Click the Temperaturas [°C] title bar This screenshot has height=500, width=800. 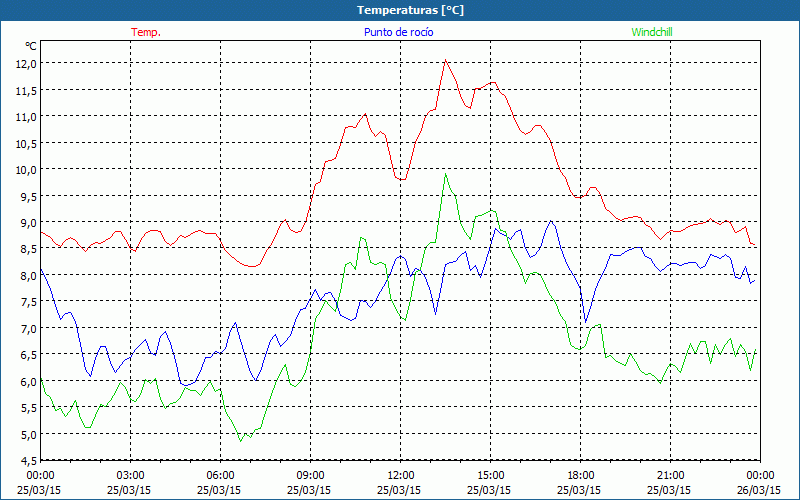pos(400,10)
